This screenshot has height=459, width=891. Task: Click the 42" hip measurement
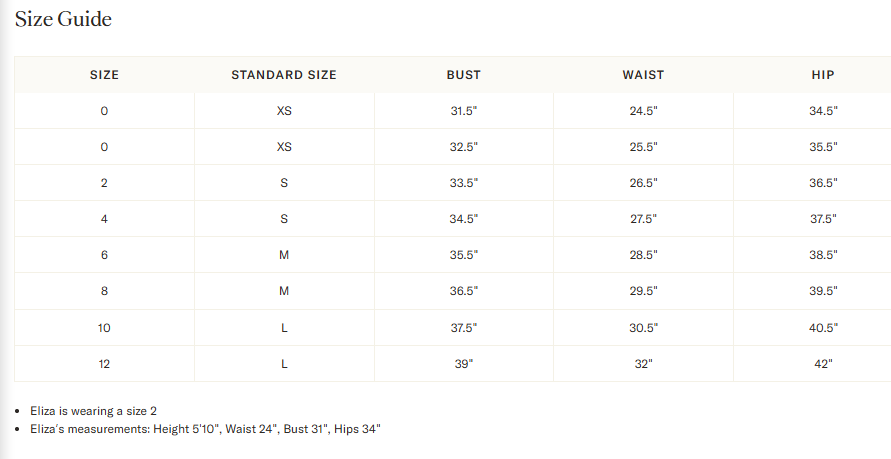823,364
